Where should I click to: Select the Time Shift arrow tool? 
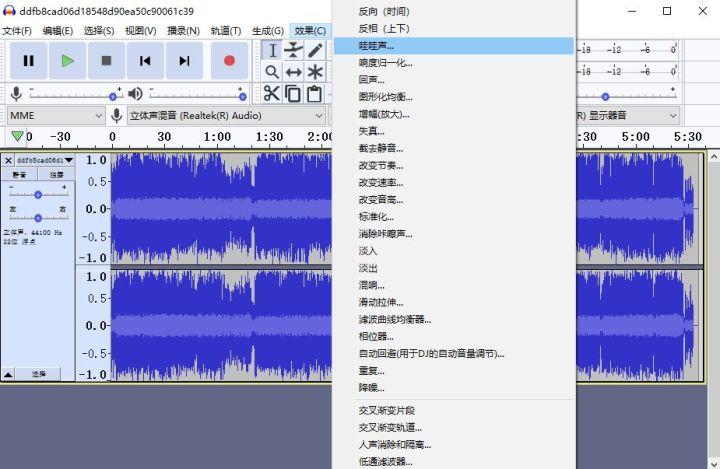click(293, 72)
